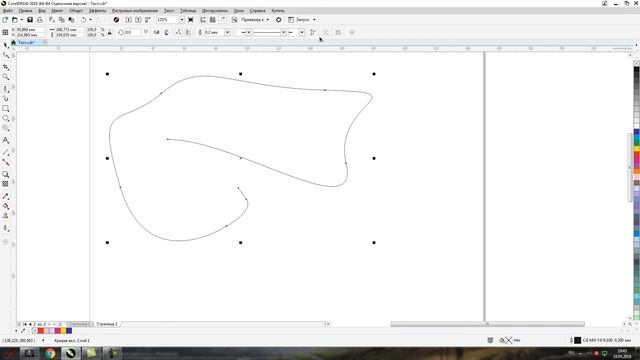Screen dimensions: 640x360
Task: Click the Open file folder icon
Action: click(x=15, y=20)
